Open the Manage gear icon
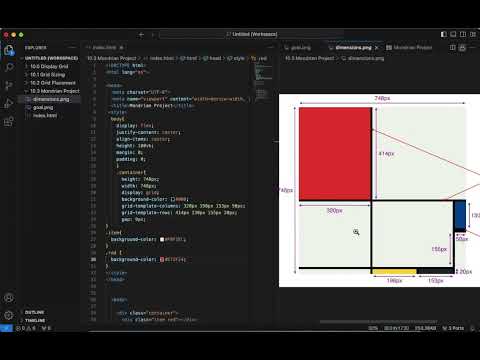Viewport: 480px width, 360px height. [x=9, y=315]
